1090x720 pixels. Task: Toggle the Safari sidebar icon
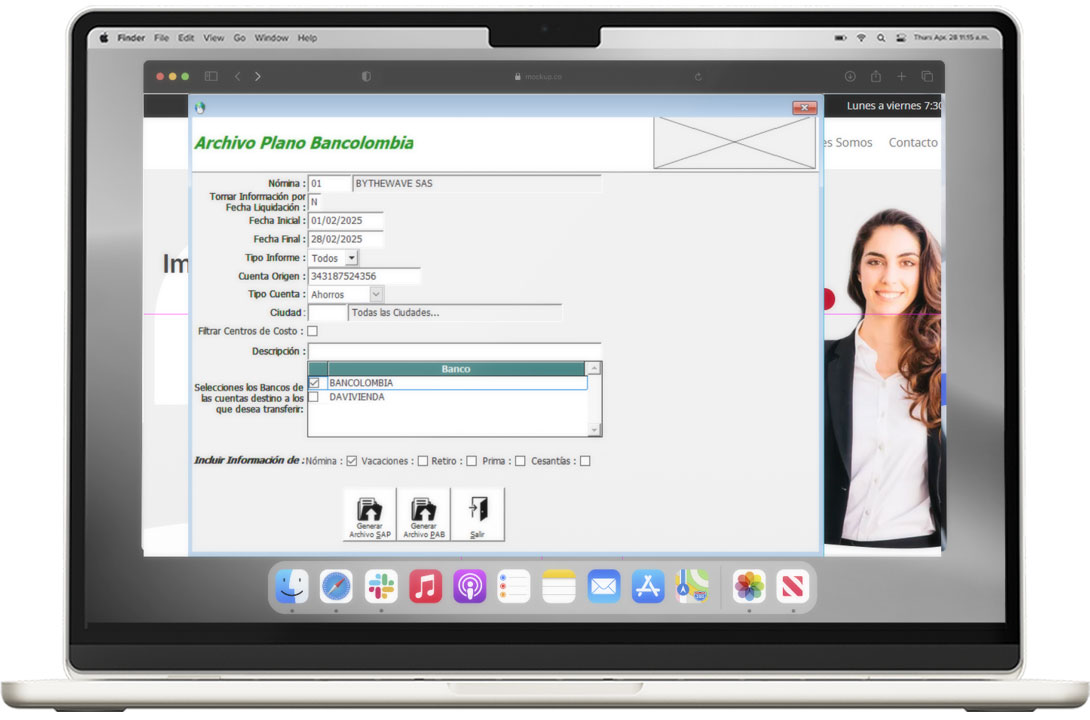tap(211, 76)
